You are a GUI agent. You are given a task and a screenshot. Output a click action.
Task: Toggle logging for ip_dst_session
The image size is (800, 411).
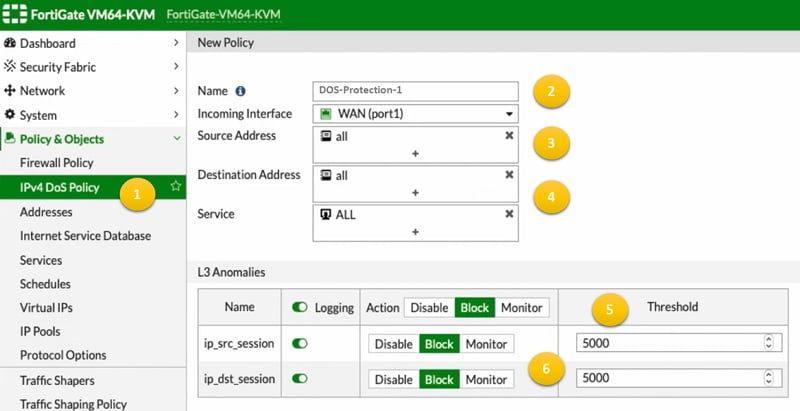pos(299,378)
